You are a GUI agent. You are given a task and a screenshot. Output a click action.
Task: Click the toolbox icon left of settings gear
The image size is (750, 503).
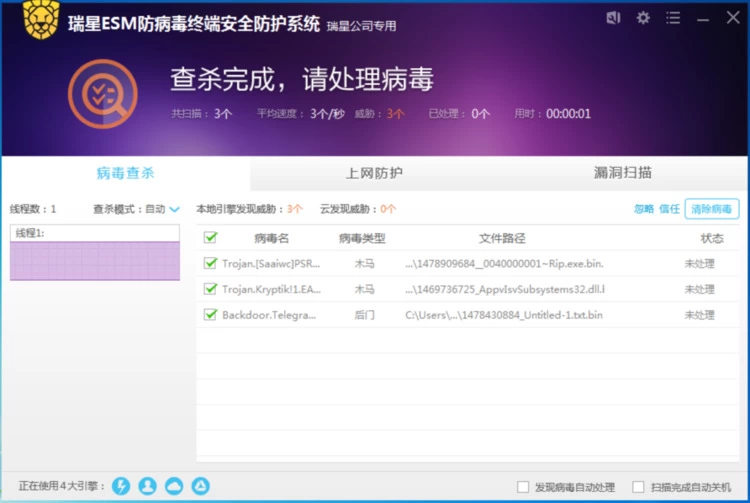613,18
